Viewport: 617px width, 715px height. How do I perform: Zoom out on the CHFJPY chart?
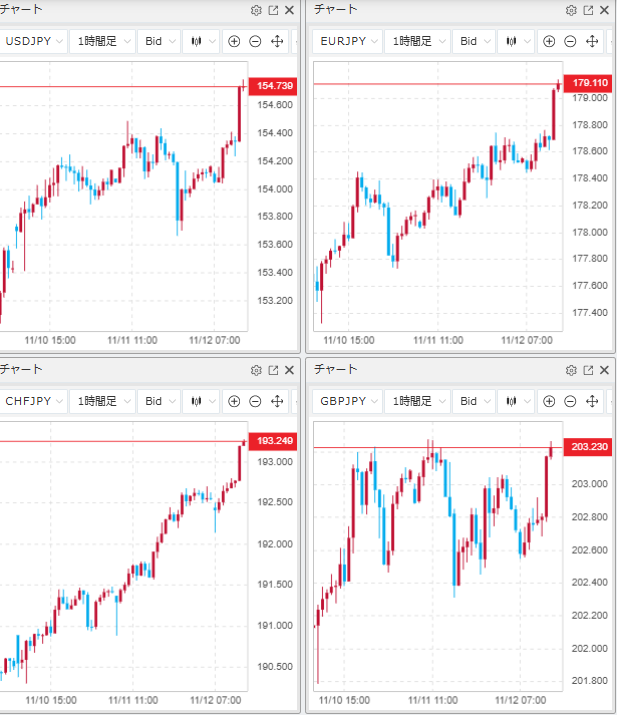click(x=256, y=401)
